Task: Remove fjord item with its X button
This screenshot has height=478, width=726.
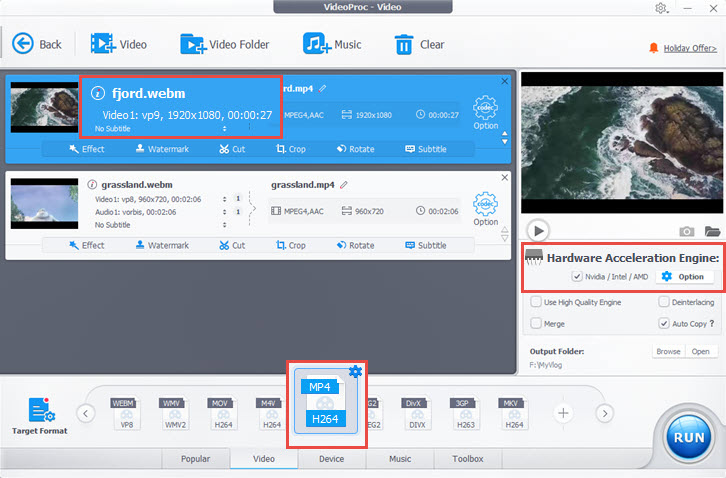Action: pyautogui.click(x=505, y=82)
